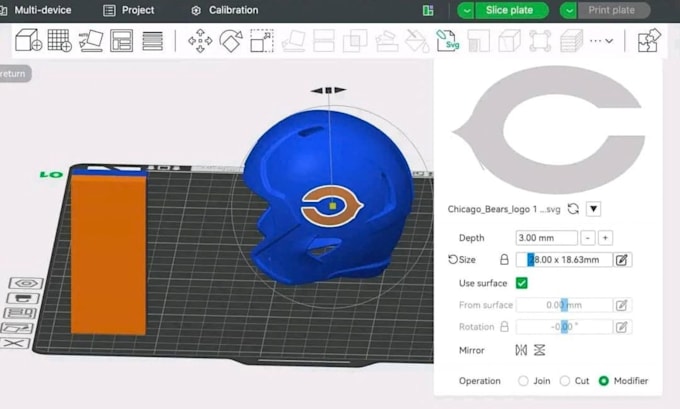This screenshot has height=409, width=680.
Task: Open the Calibration tab
Action: 225,10
